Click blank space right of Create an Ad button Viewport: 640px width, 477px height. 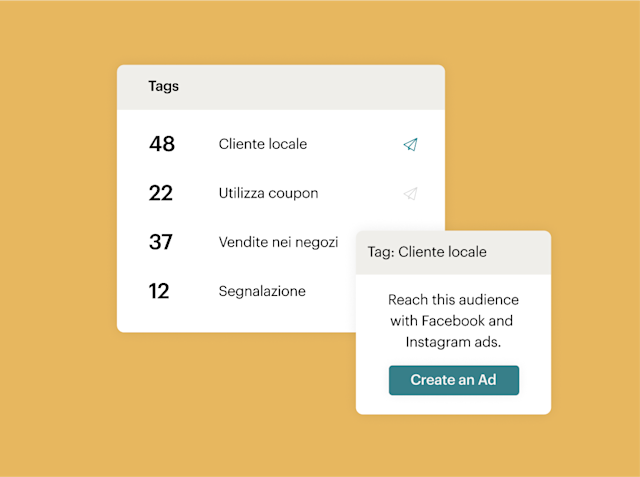pos(535,380)
